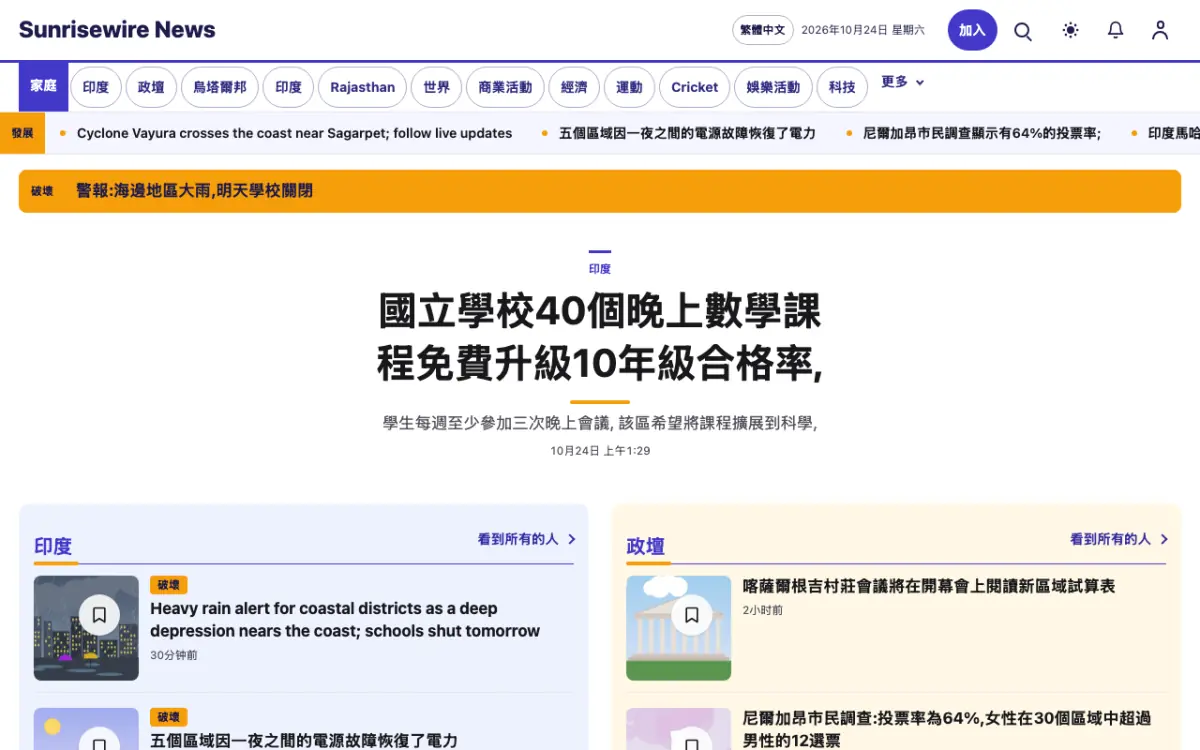Open the 政壇 navigation tab

pyautogui.click(x=151, y=87)
